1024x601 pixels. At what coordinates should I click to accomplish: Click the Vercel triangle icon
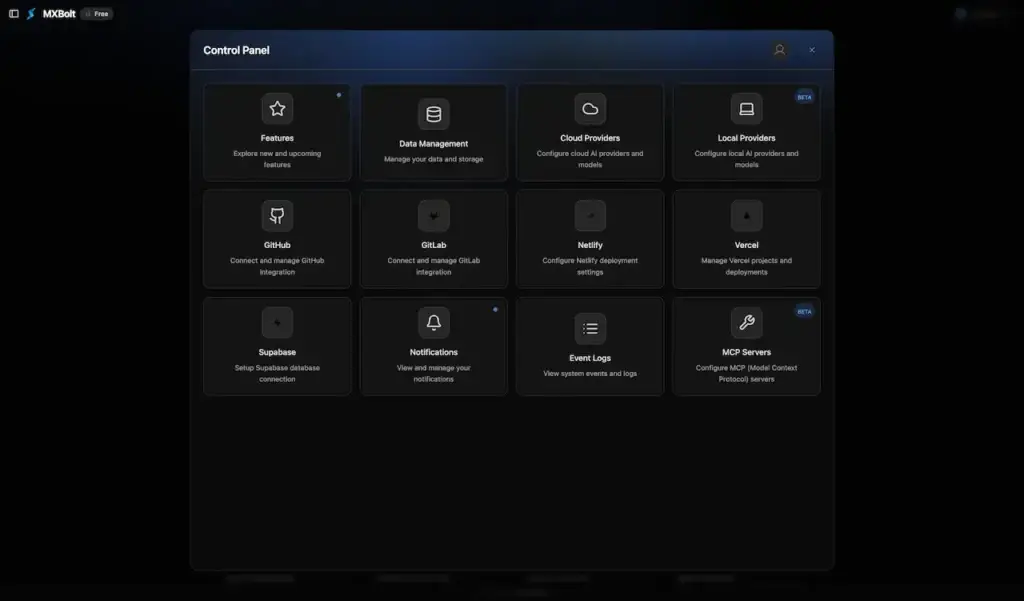(x=746, y=216)
